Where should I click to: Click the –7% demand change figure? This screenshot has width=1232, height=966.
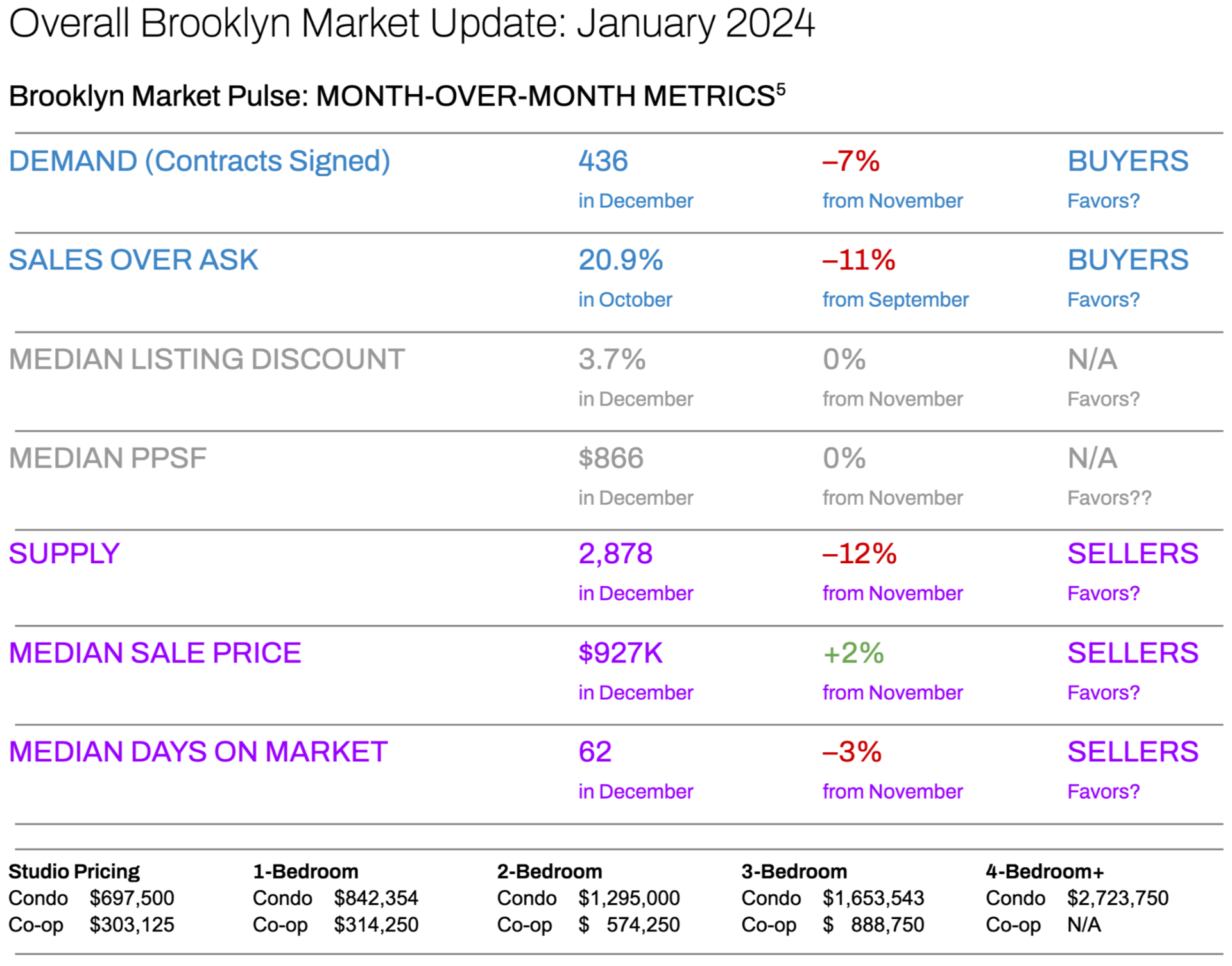(850, 161)
